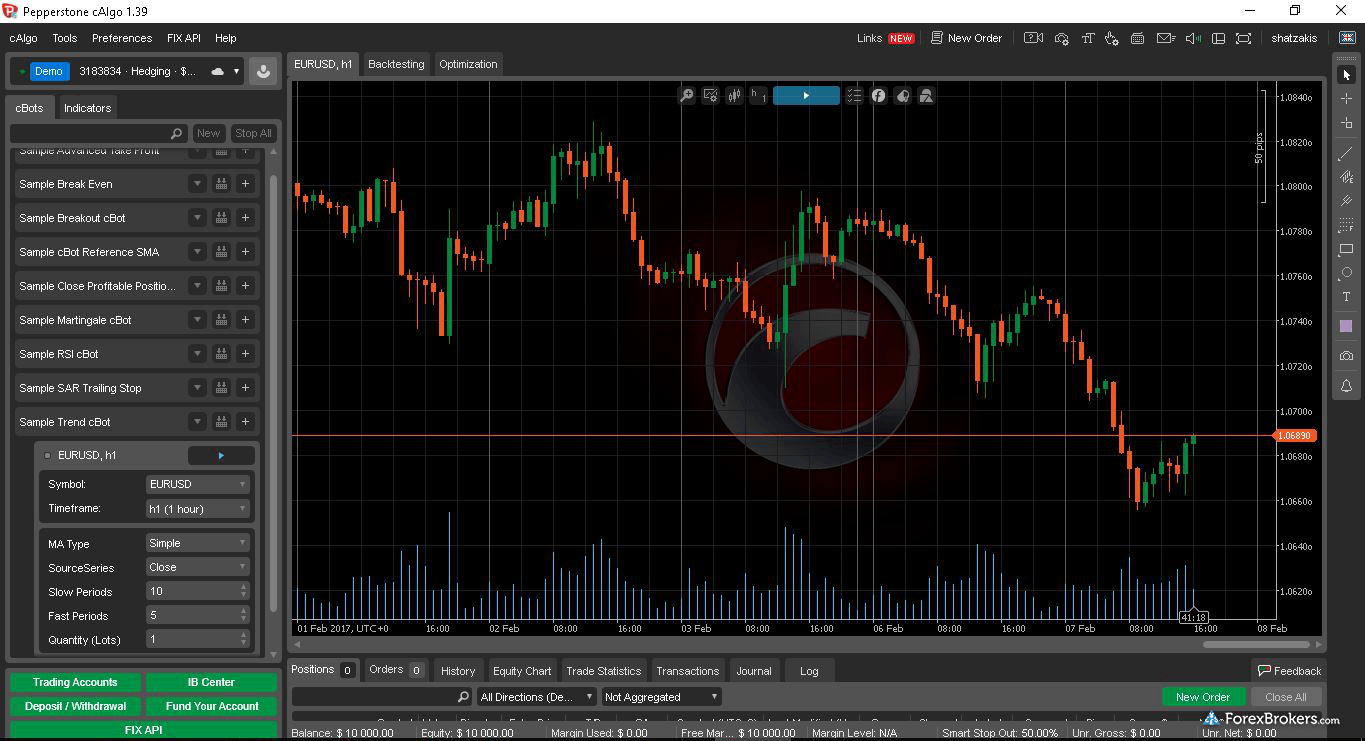1365x741 pixels.
Task: Open email notification settings icon
Action: click(x=1165, y=38)
